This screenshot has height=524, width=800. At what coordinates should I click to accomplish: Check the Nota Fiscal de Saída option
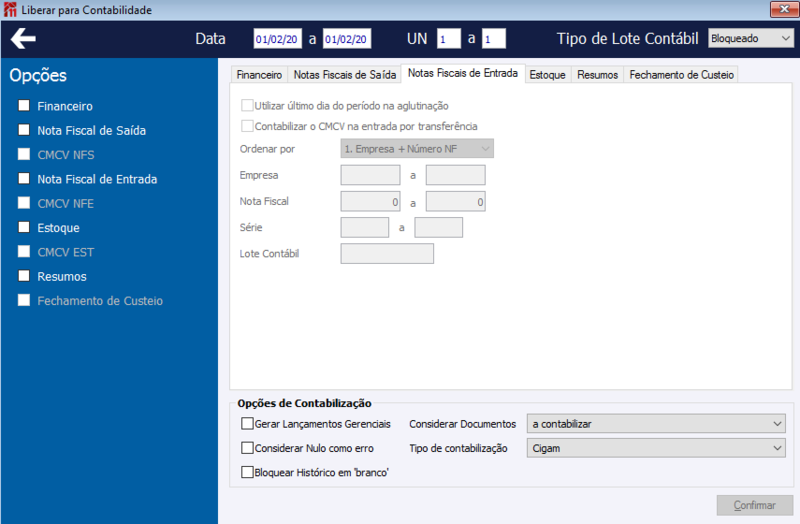point(24,130)
